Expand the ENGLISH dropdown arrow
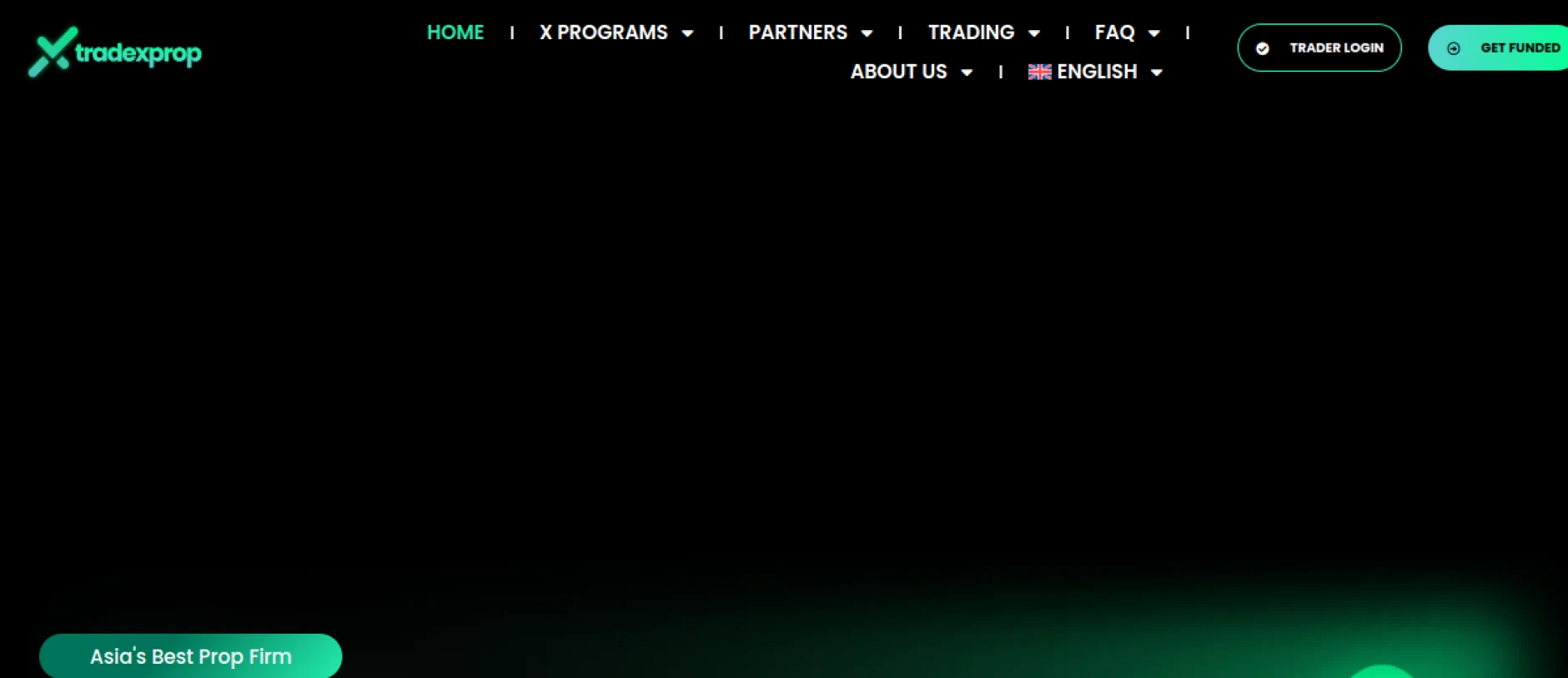Viewport: 1568px width, 678px height. tap(1157, 73)
